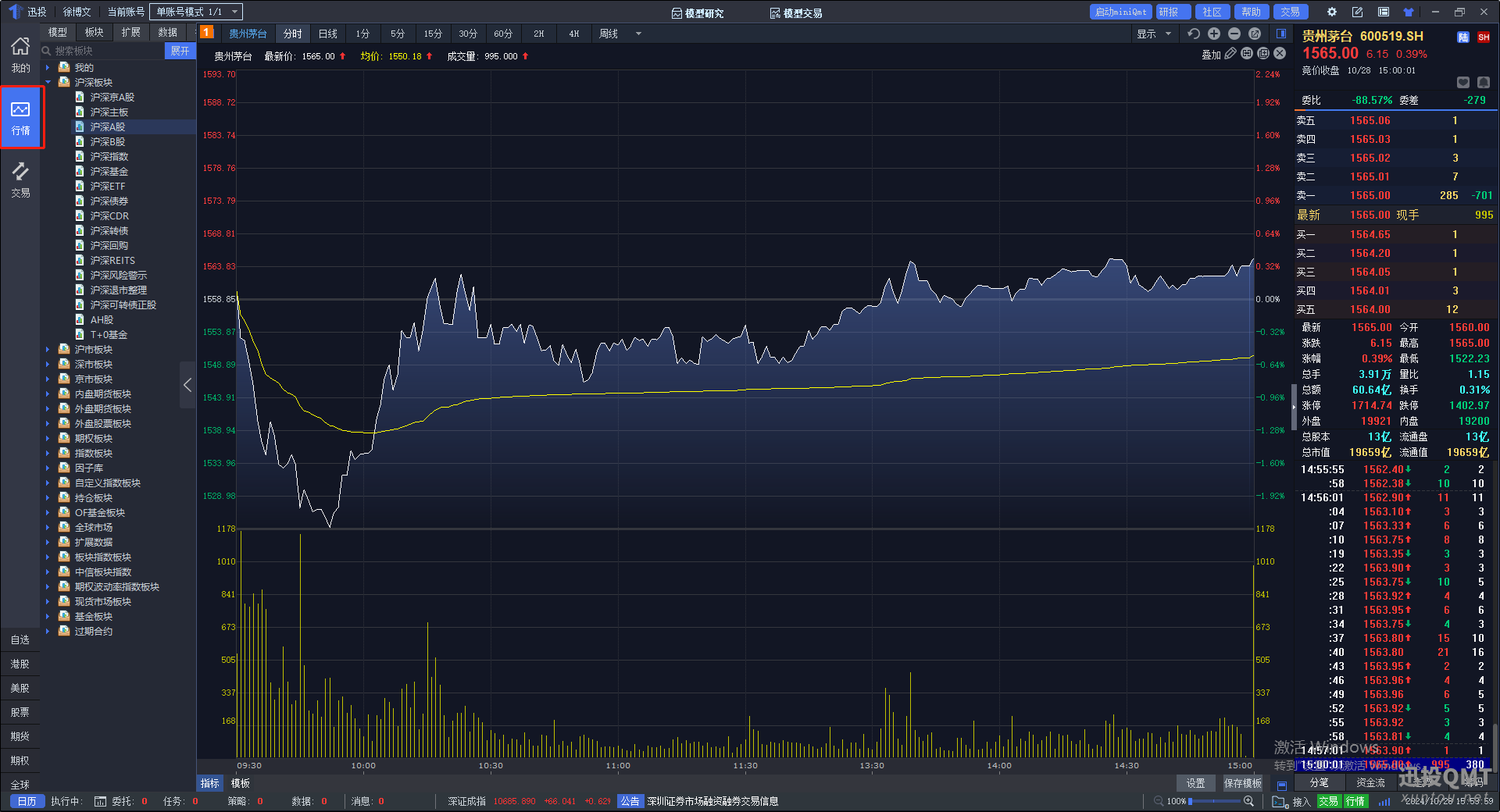Collapse the 沪深板块 tree node
This screenshot has height=812, width=1500.
[48, 82]
